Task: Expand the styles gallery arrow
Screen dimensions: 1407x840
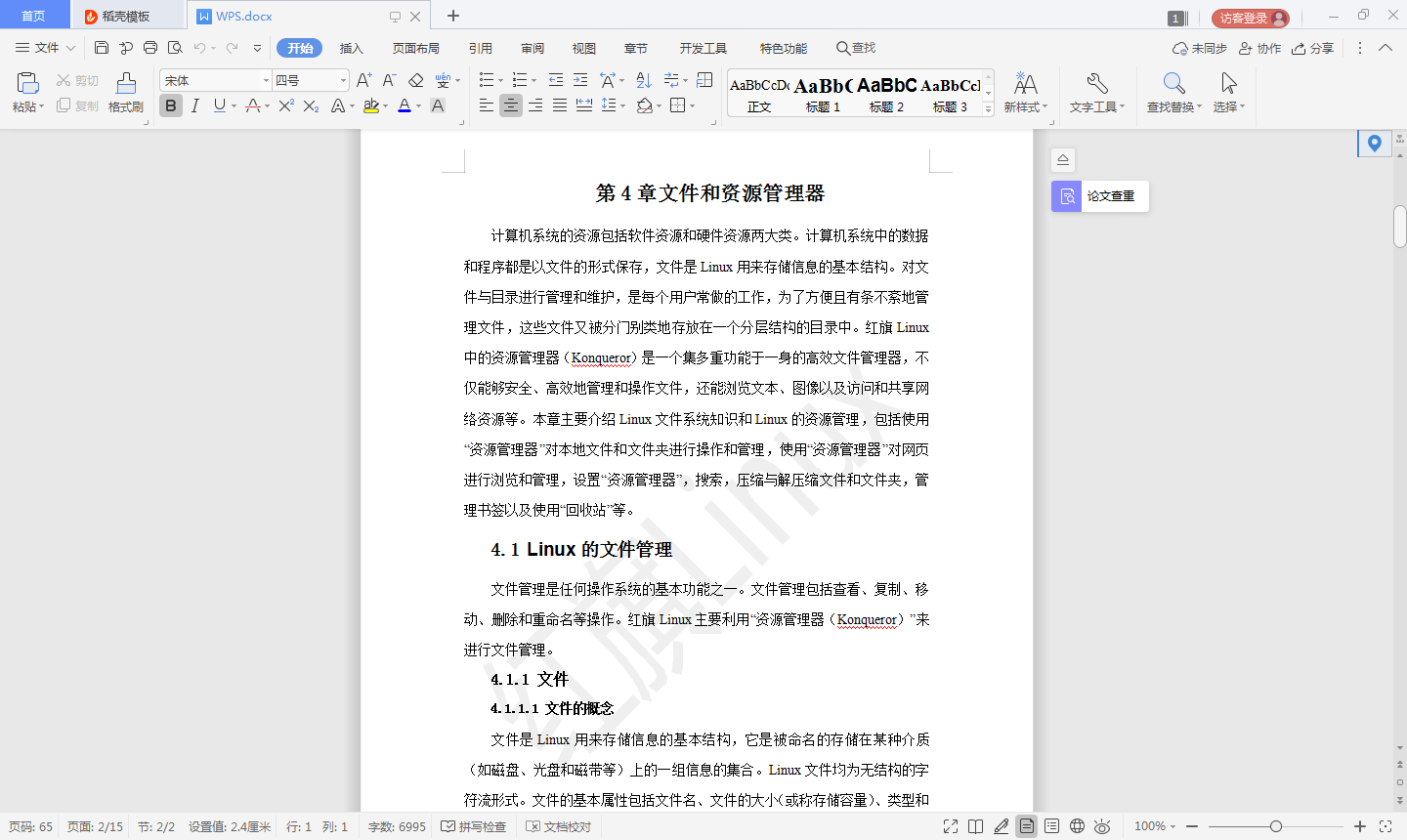Action: coord(988,109)
